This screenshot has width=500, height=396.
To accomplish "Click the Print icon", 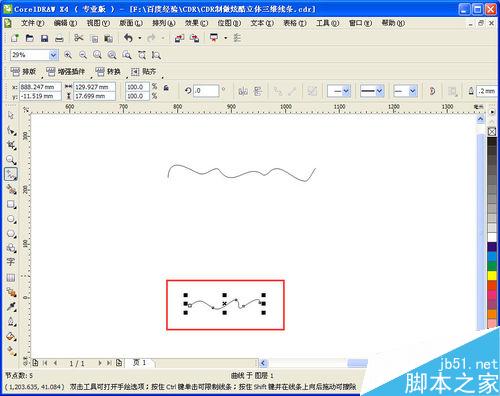I will coord(59,38).
